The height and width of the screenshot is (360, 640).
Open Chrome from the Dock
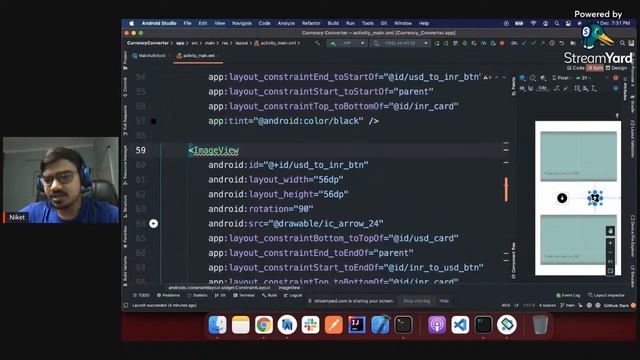[x=264, y=325]
